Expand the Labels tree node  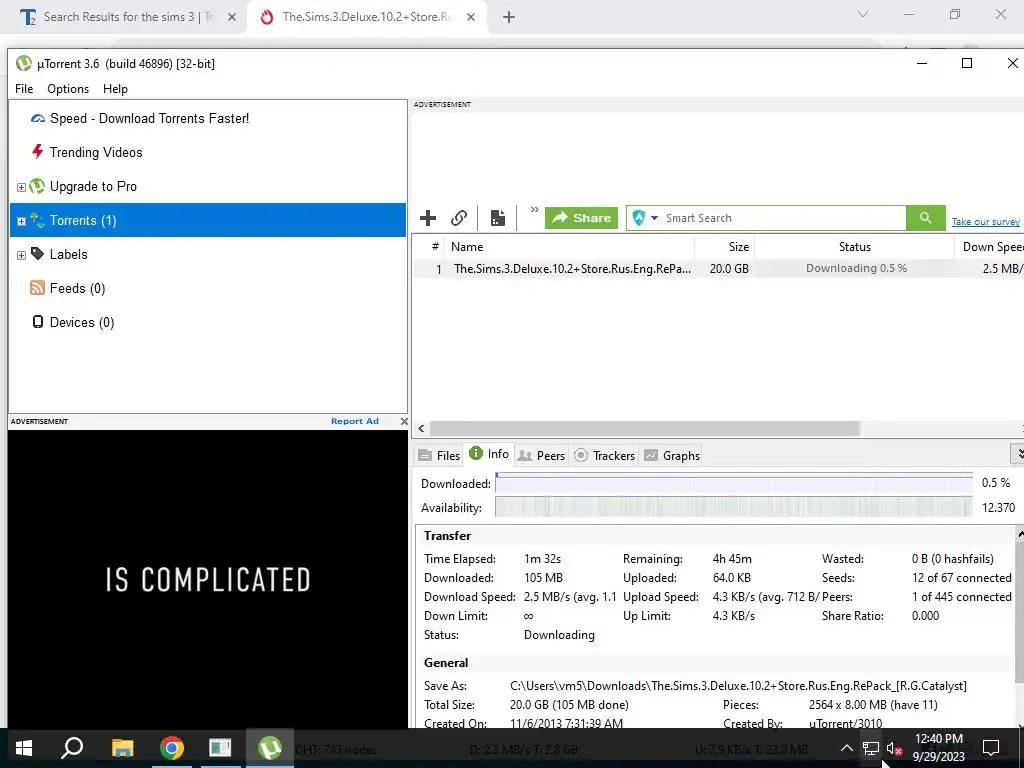21,255
